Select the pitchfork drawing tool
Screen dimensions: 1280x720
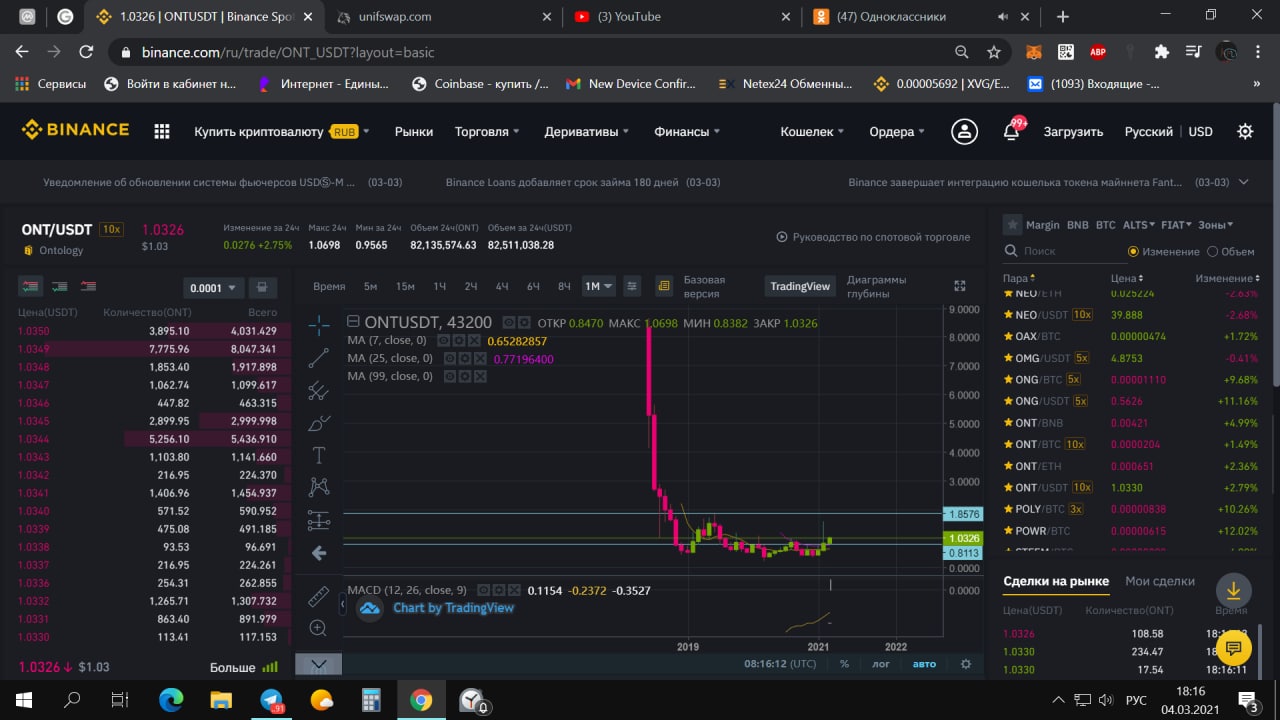[x=318, y=390]
